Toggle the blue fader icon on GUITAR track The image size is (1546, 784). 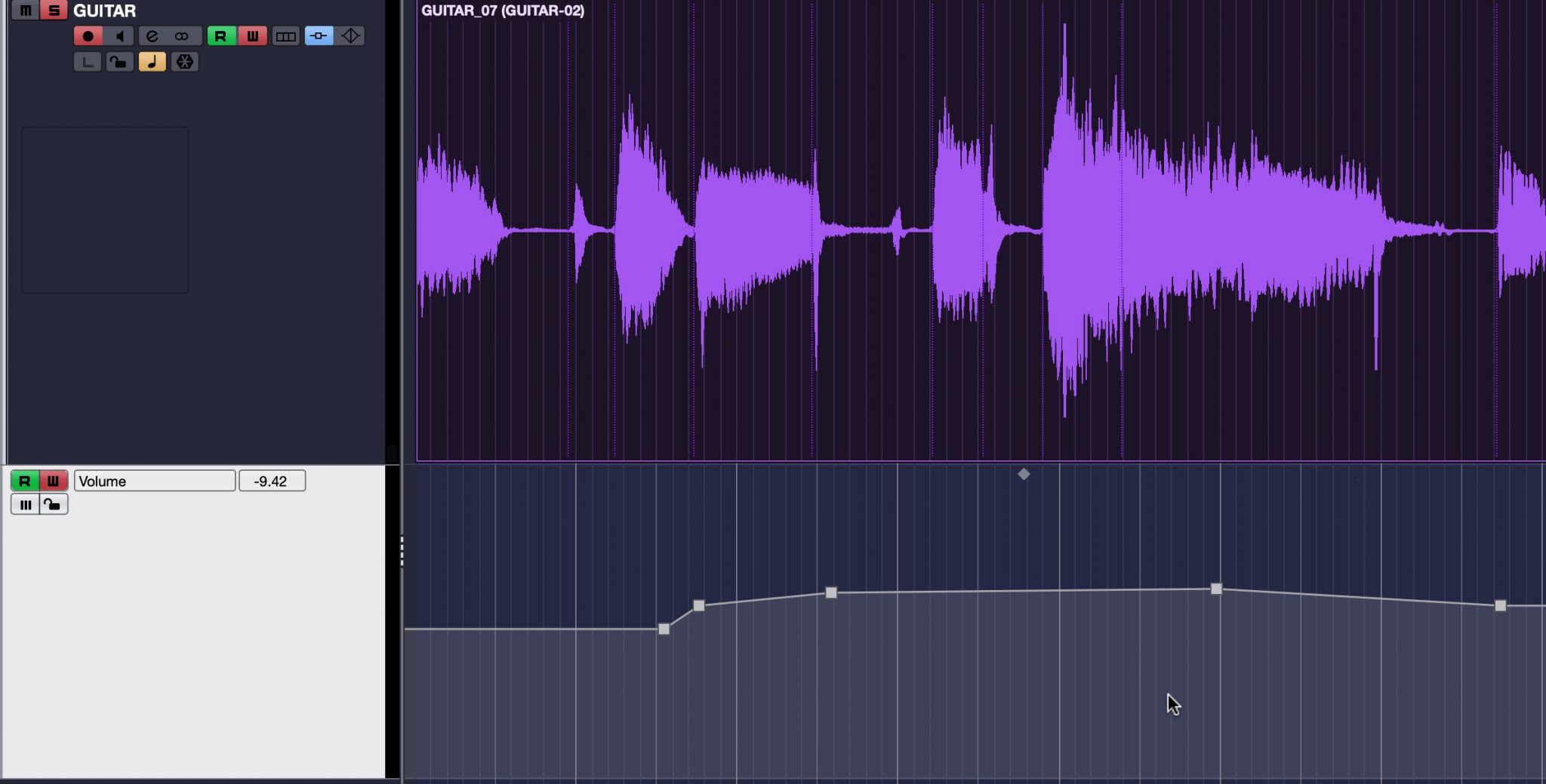(319, 35)
